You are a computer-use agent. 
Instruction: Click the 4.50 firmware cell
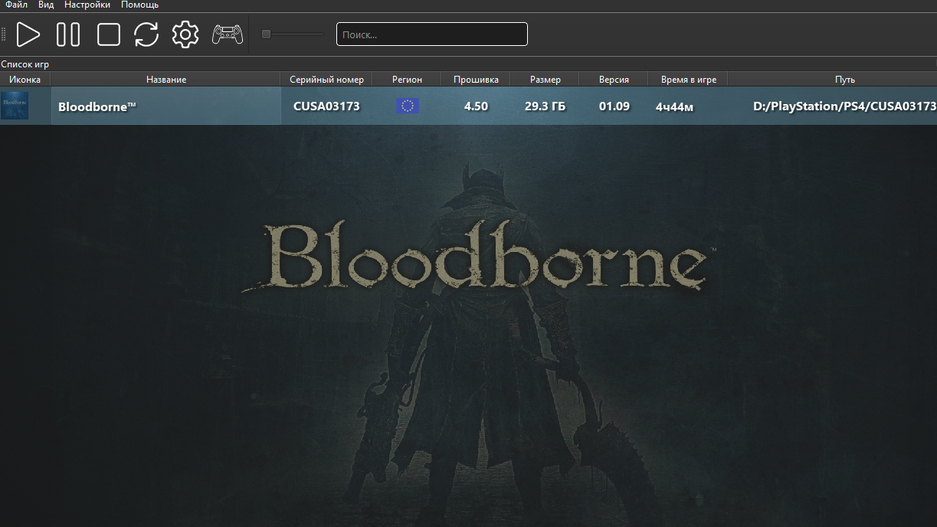click(476, 106)
